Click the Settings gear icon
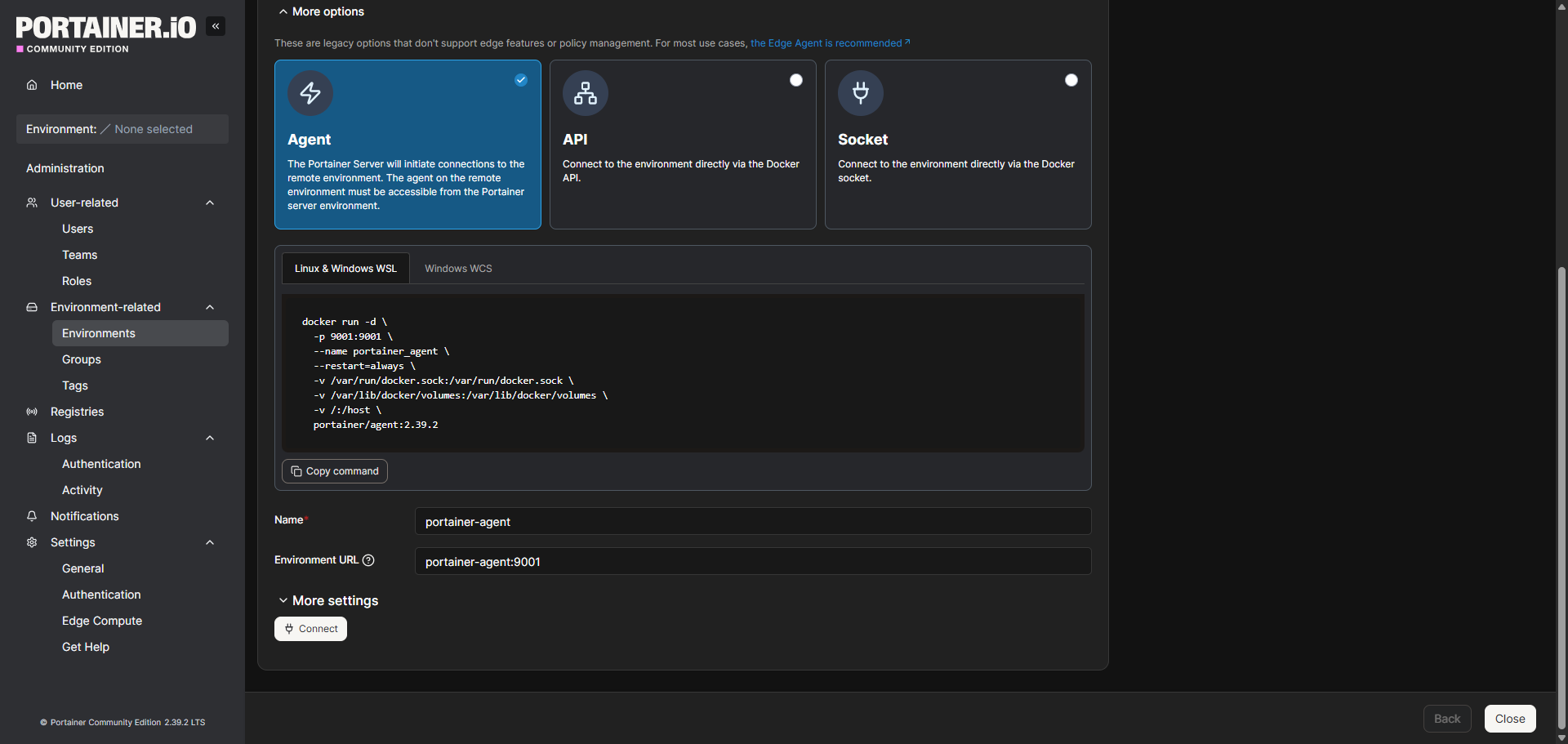1568x744 pixels. click(x=32, y=542)
